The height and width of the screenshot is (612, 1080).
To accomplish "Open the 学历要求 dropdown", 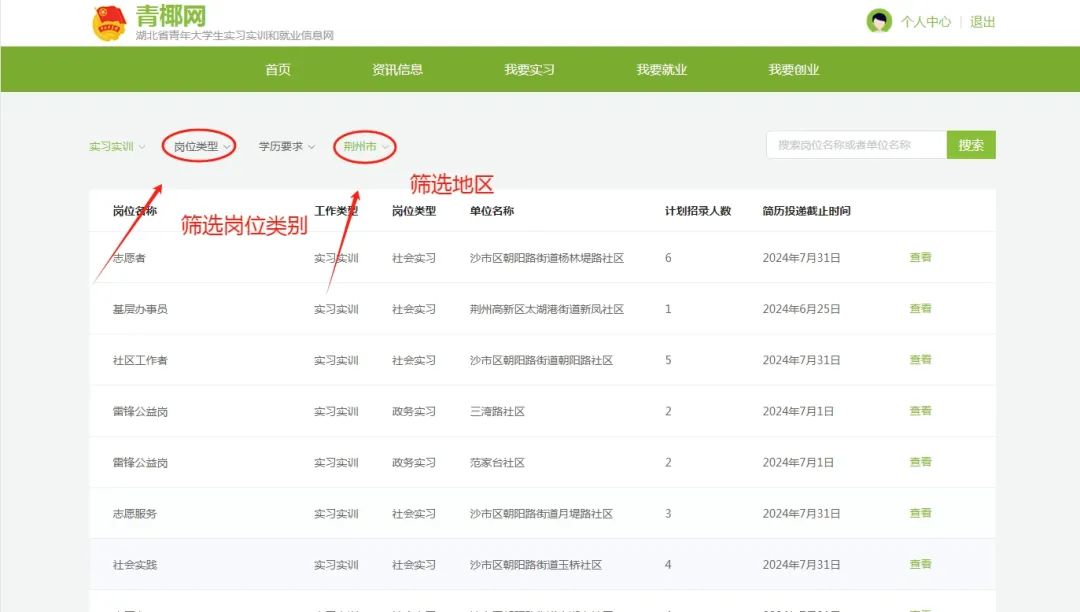I will [286, 147].
